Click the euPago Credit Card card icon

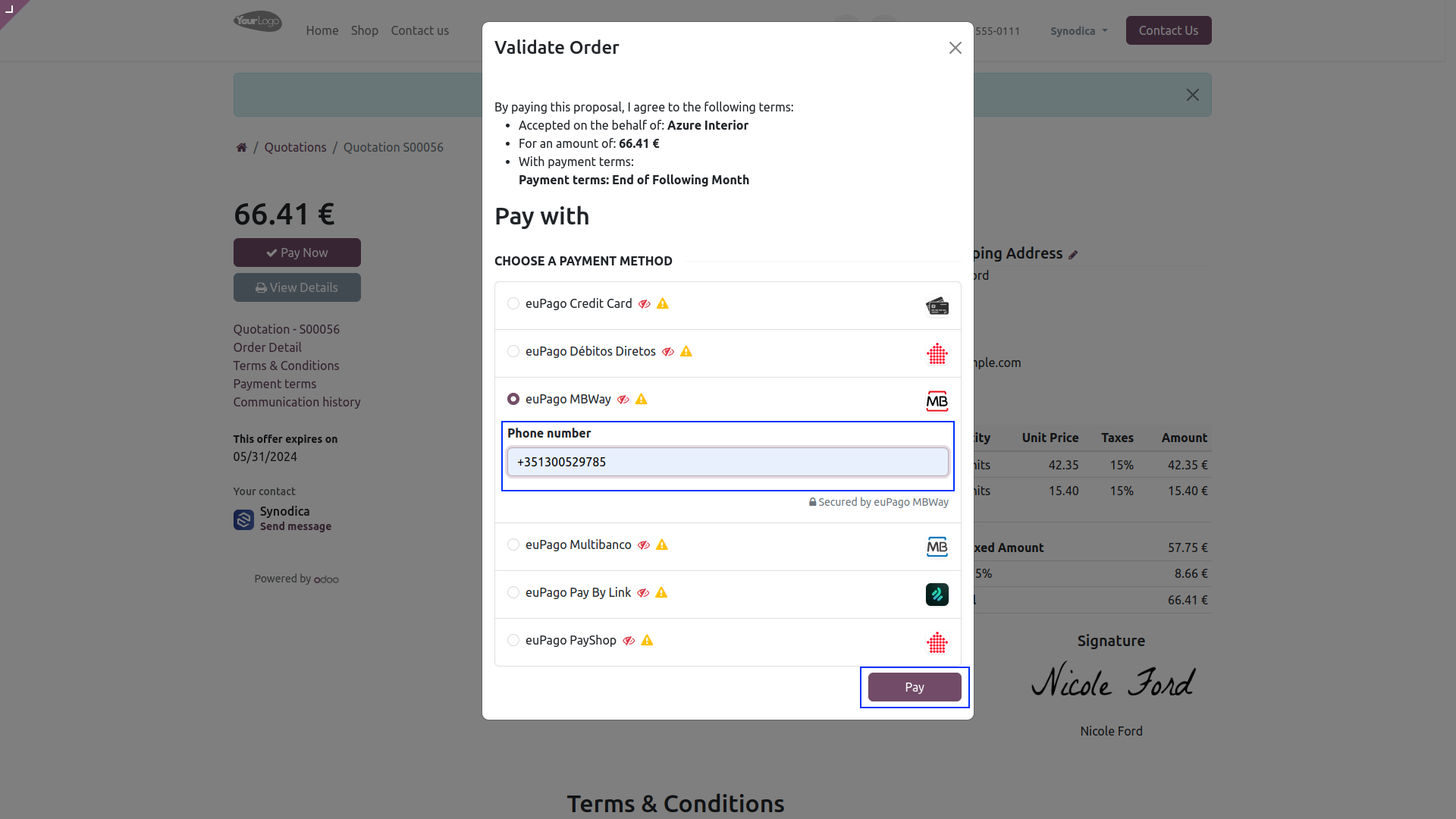pos(937,306)
